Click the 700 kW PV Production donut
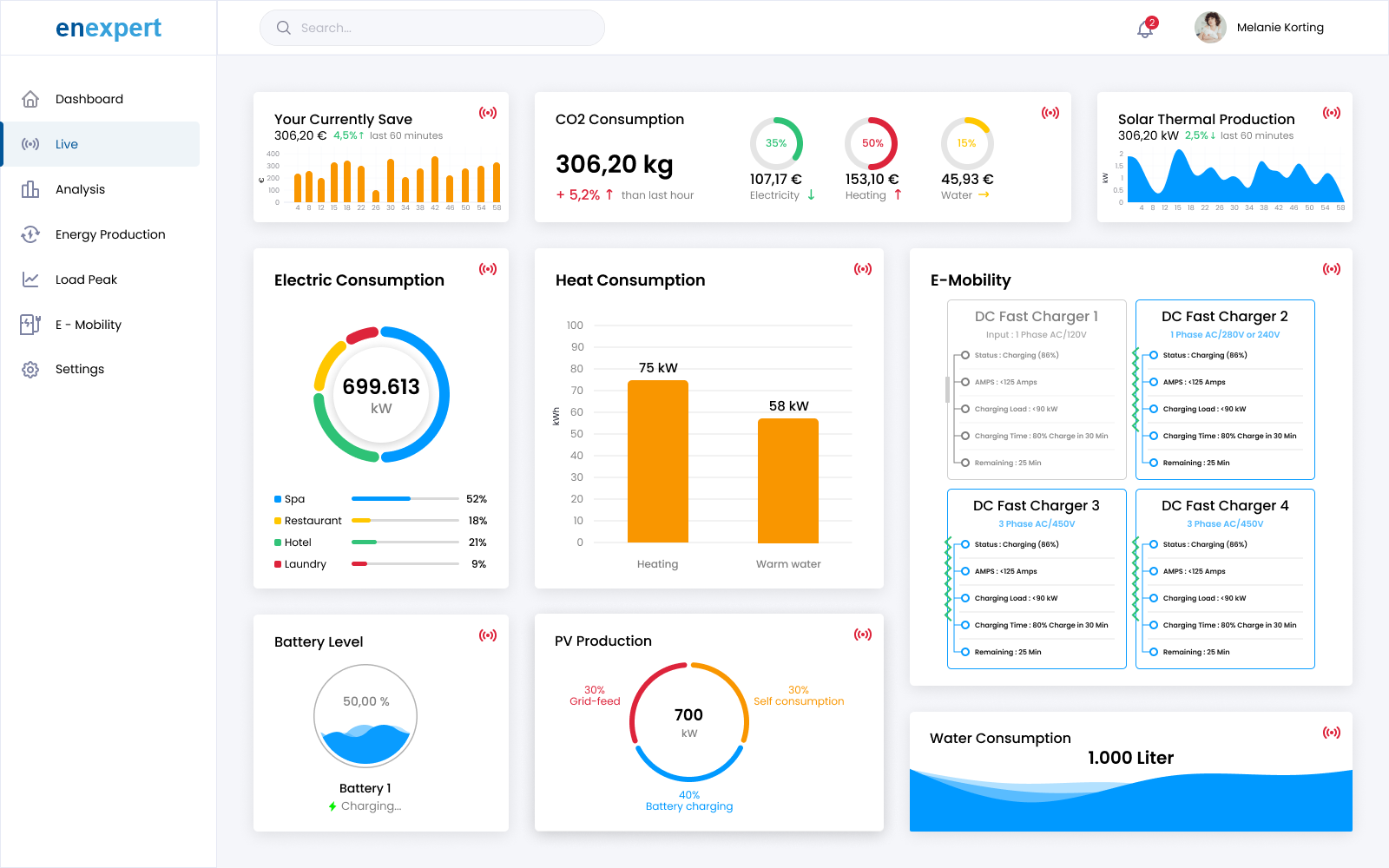The width and height of the screenshot is (1389, 868). pyautogui.click(x=689, y=722)
